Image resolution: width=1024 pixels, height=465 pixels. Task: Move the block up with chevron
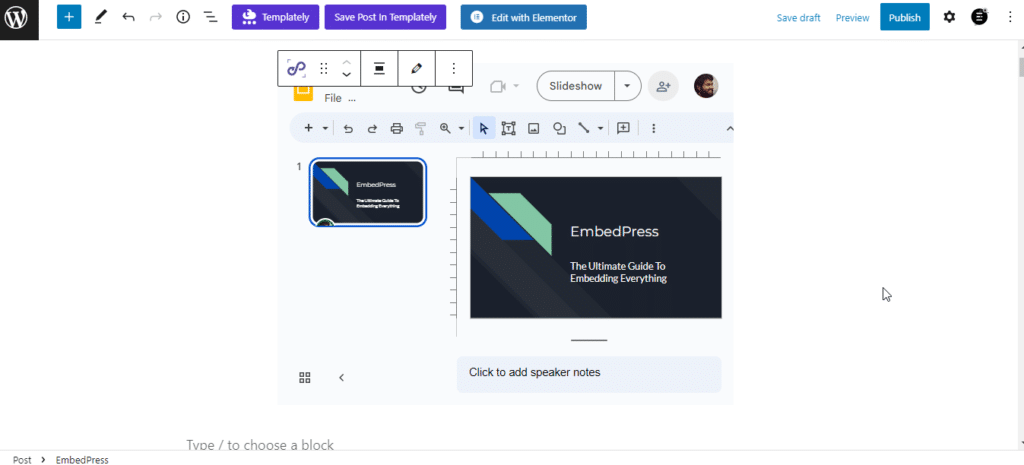coord(347,61)
